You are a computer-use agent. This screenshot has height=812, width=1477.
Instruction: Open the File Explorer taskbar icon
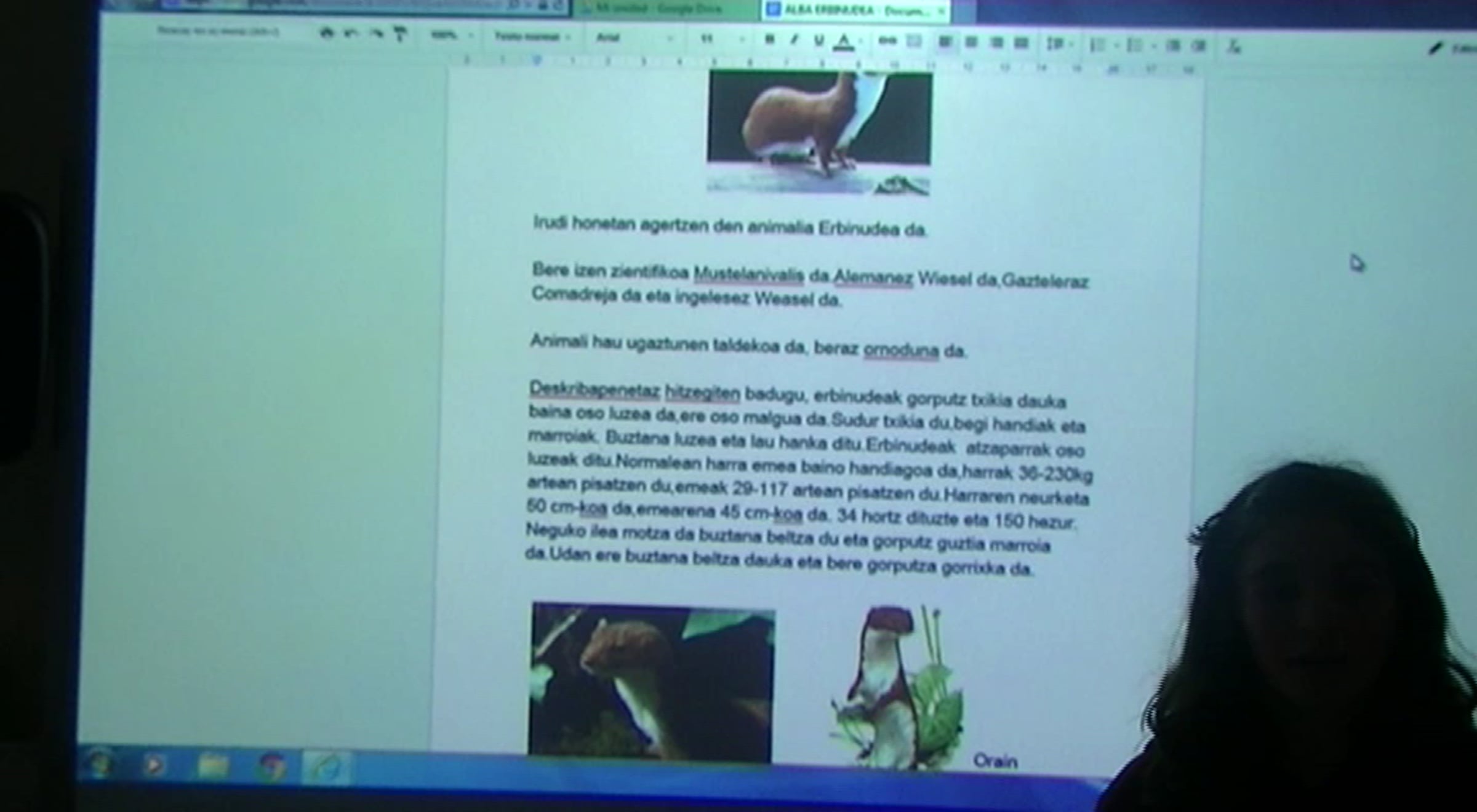coord(214,766)
